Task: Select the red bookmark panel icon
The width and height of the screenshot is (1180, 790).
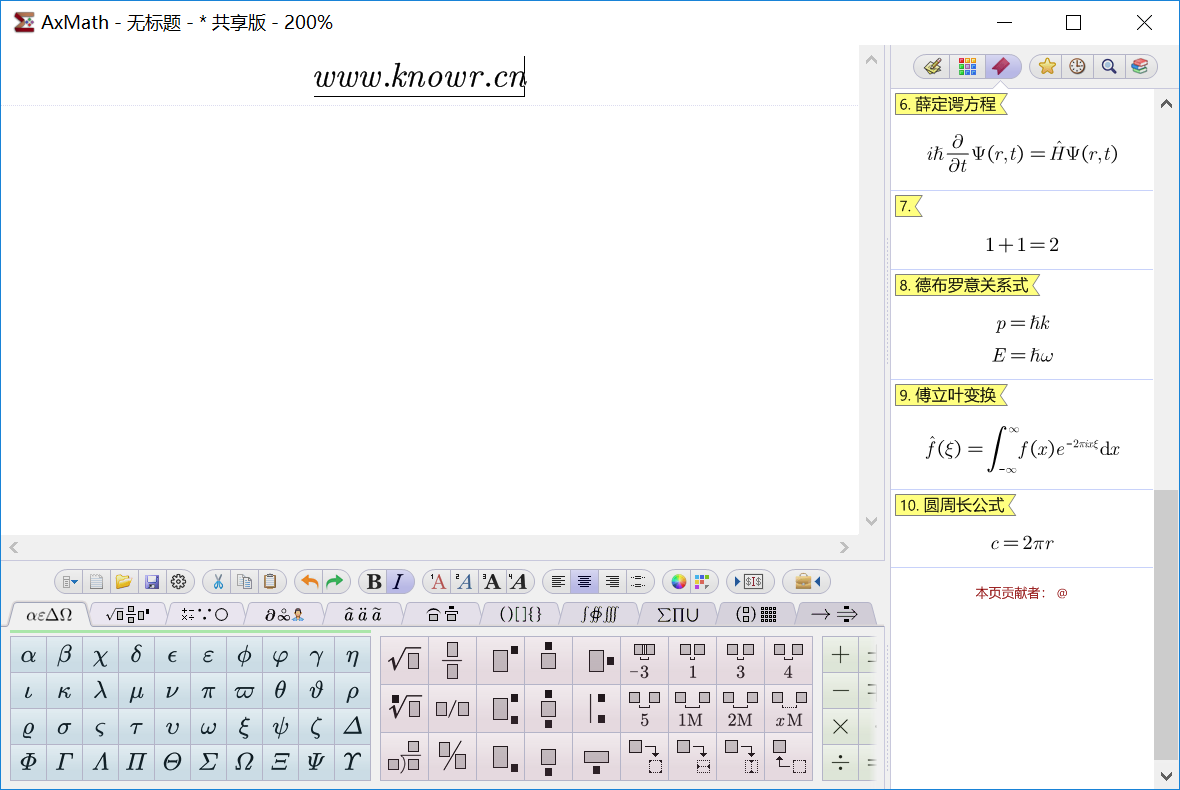Action: [x=1001, y=67]
